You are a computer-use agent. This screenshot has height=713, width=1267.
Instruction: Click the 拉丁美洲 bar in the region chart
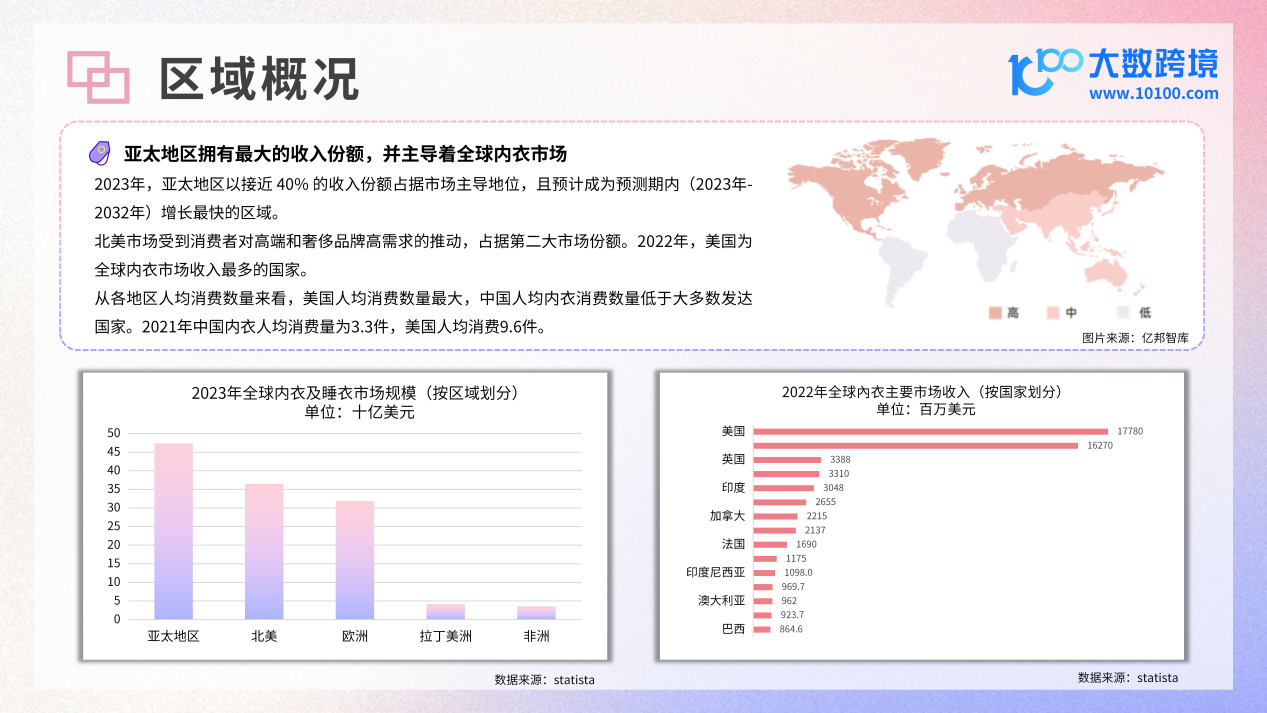[446, 611]
